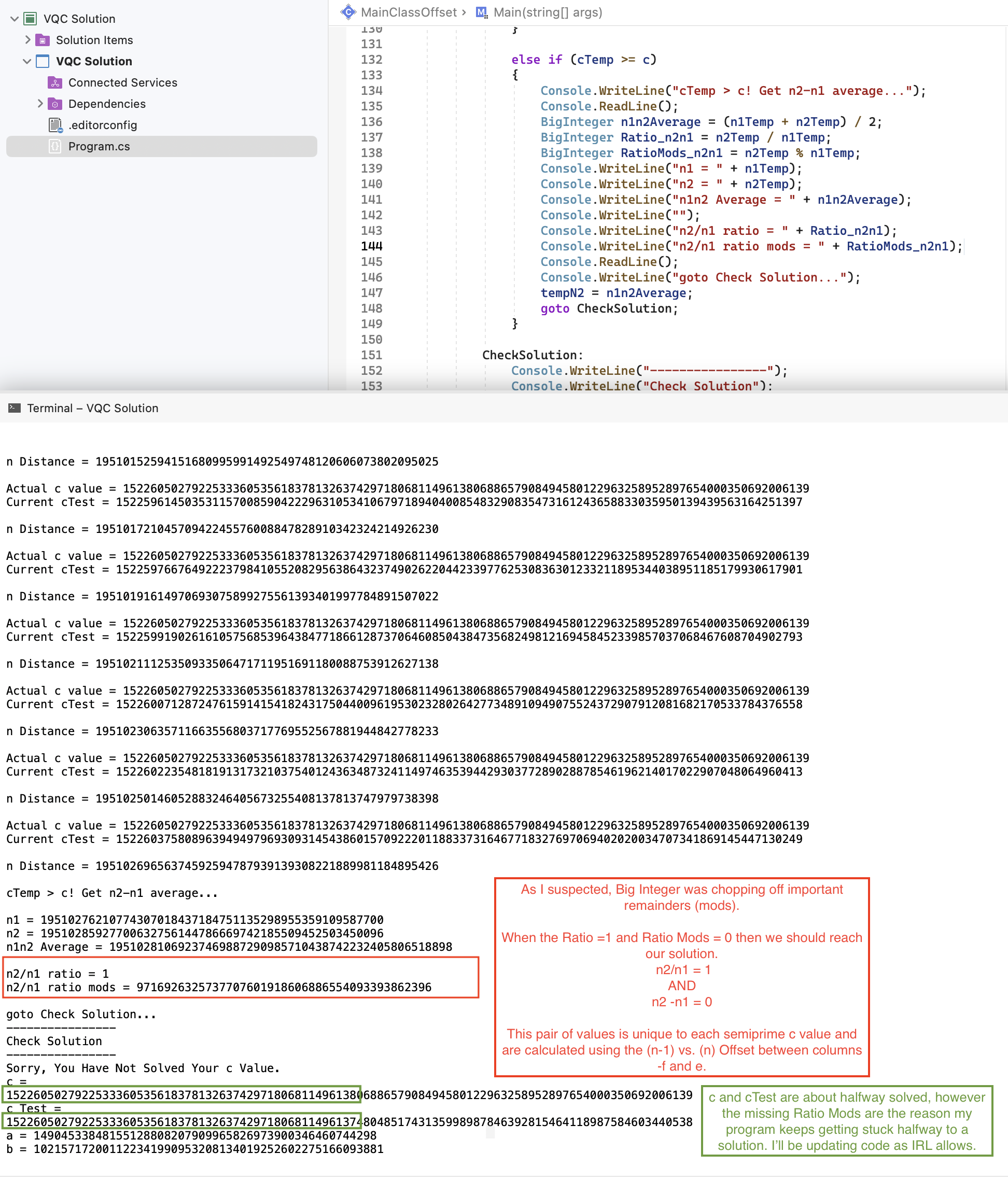Screen dimensions: 1008x1181
Task: Click the 'CheckSolution:' label in code
Action: coord(533,355)
